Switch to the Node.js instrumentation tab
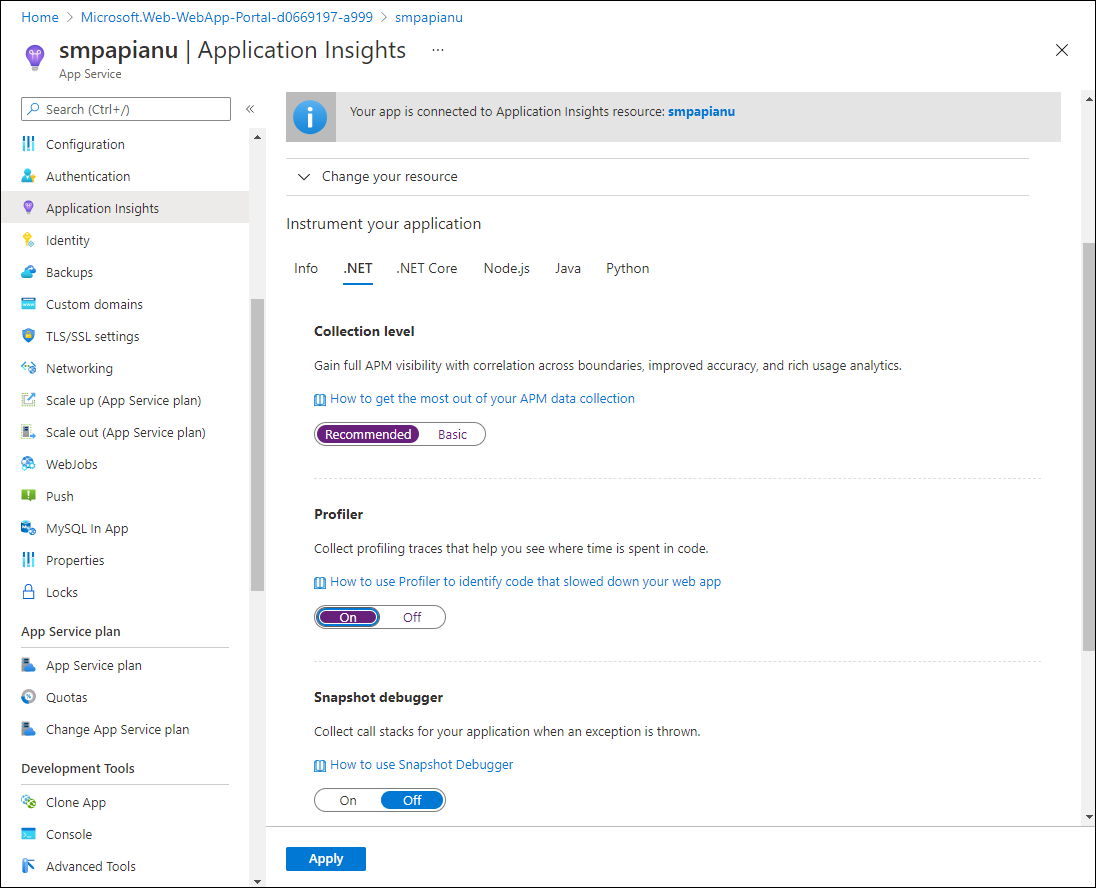The height and width of the screenshot is (888, 1096). click(x=506, y=268)
